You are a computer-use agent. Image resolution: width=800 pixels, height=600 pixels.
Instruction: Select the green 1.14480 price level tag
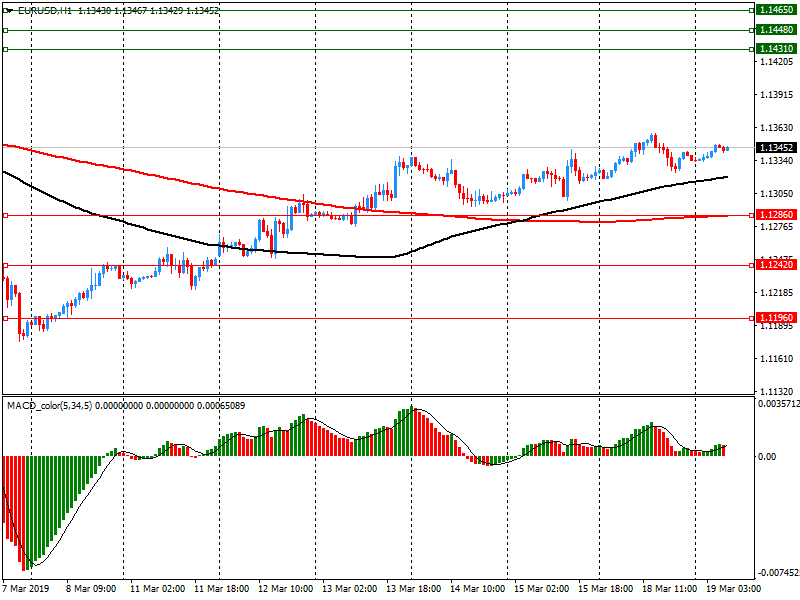point(775,30)
